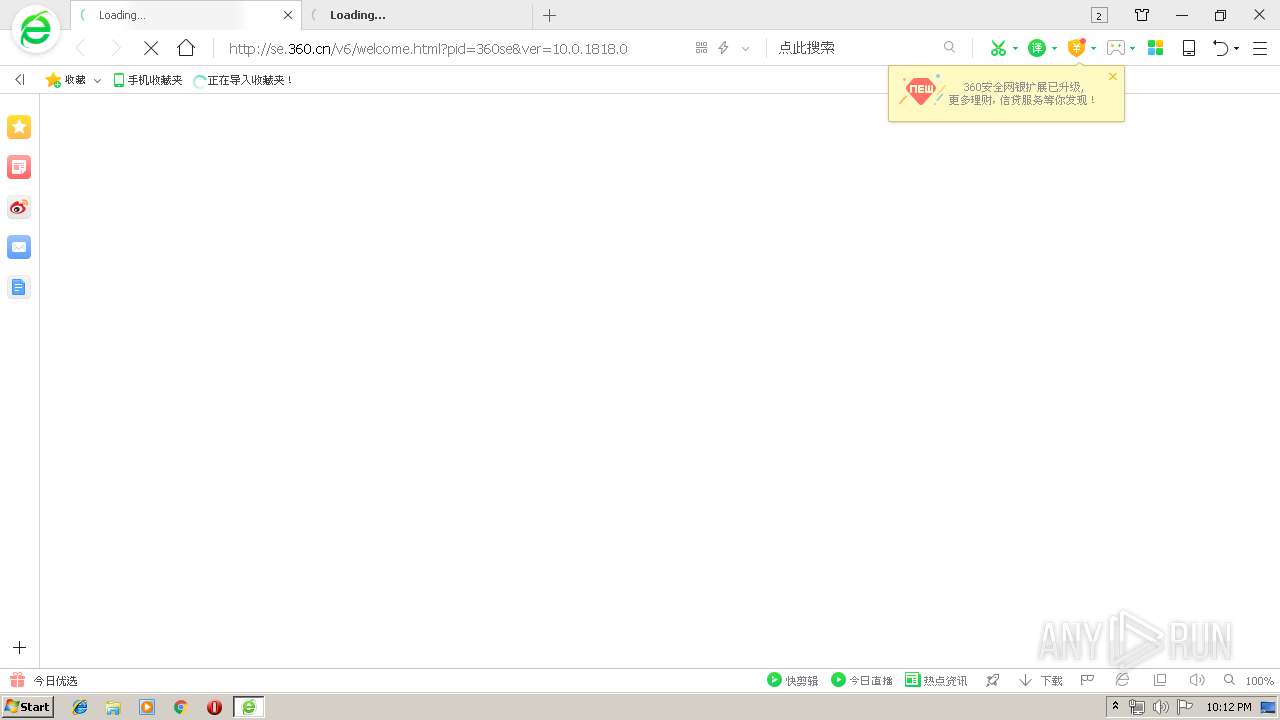Expand the address bar history dropdown
The width and height of the screenshot is (1280, 720).
(x=745, y=48)
